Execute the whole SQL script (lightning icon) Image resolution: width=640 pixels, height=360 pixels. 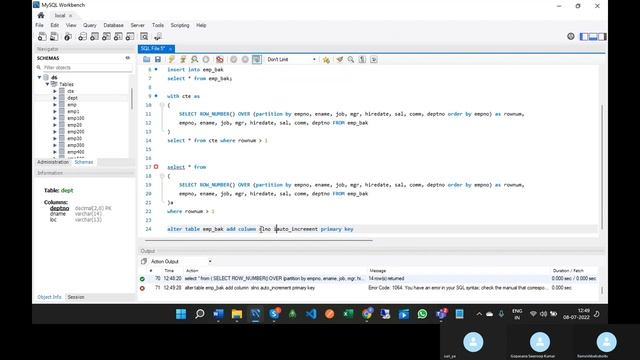[x=171, y=60]
